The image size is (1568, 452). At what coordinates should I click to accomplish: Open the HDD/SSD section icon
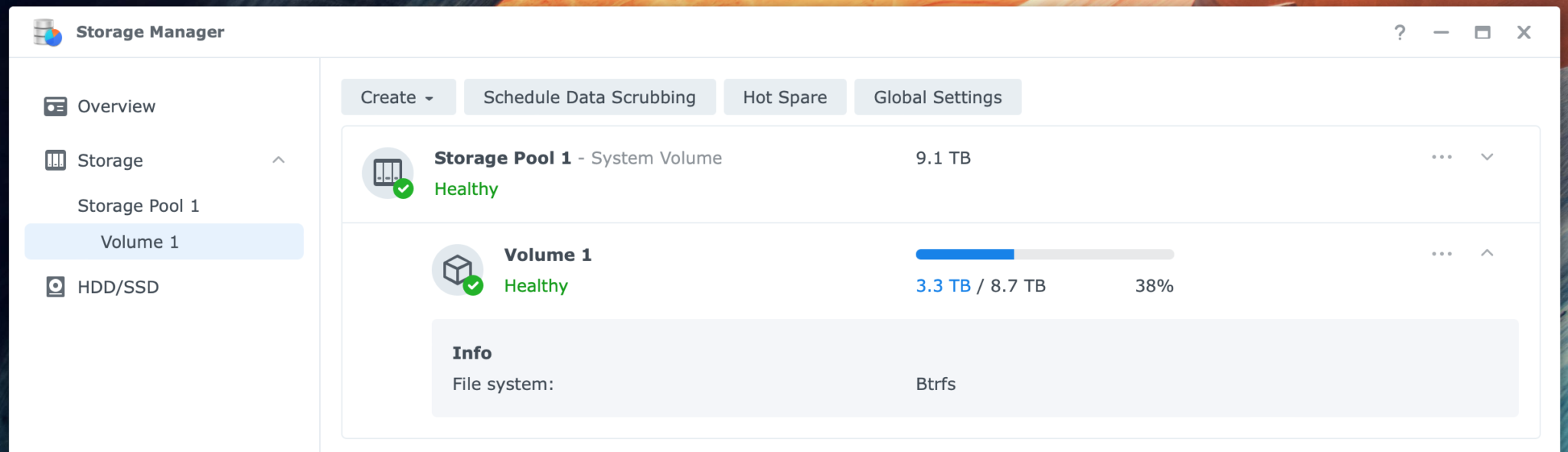54,288
